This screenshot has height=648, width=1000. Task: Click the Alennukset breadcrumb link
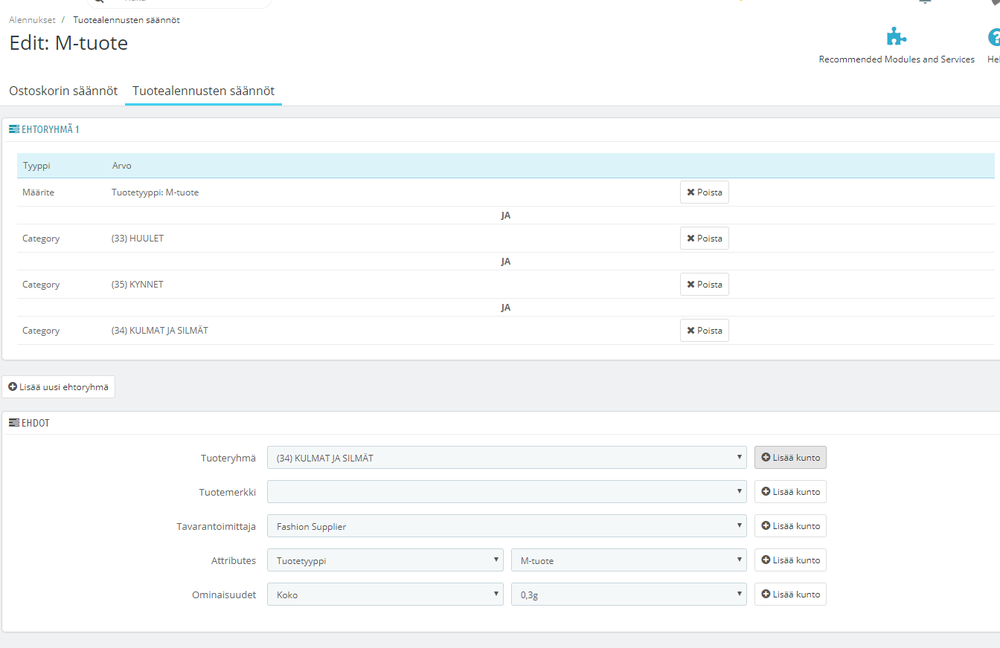pyautogui.click(x=32, y=20)
